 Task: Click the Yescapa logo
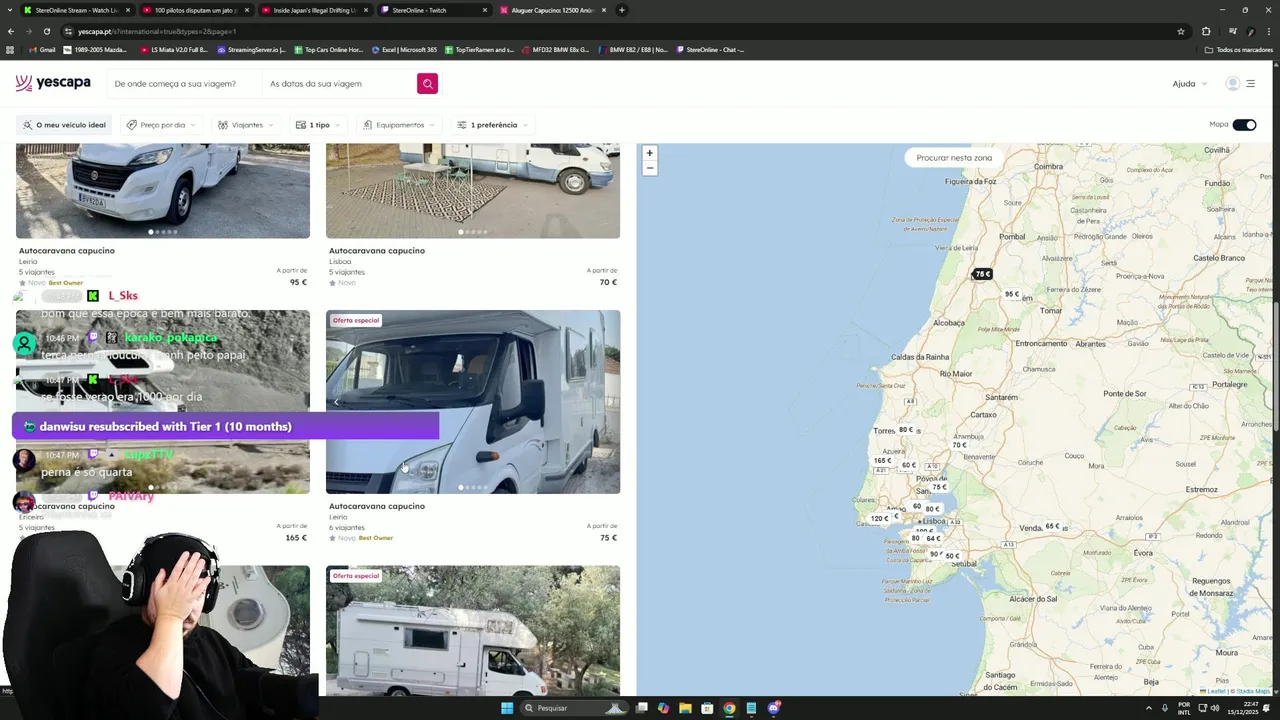coord(53,83)
